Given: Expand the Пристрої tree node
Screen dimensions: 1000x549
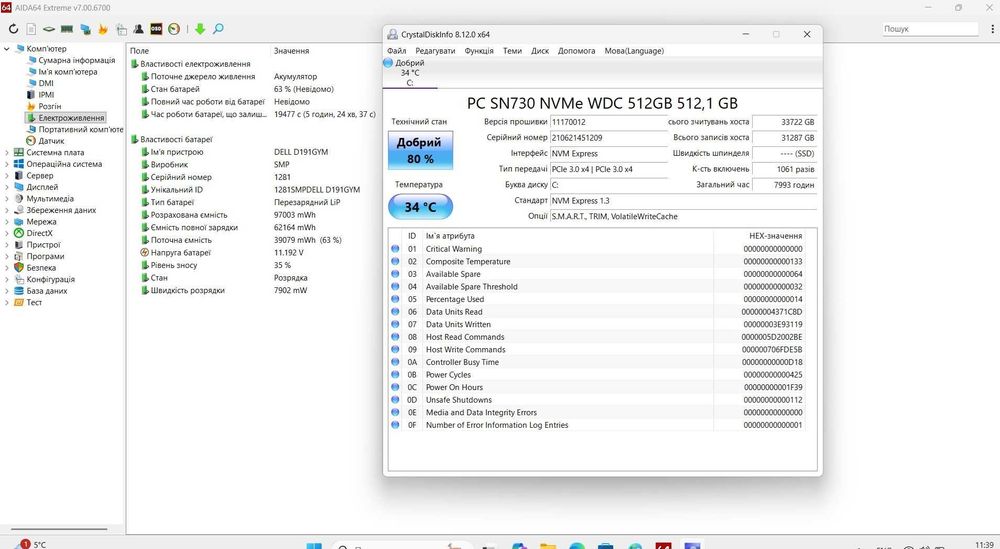Looking at the screenshot, I should (x=6, y=244).
